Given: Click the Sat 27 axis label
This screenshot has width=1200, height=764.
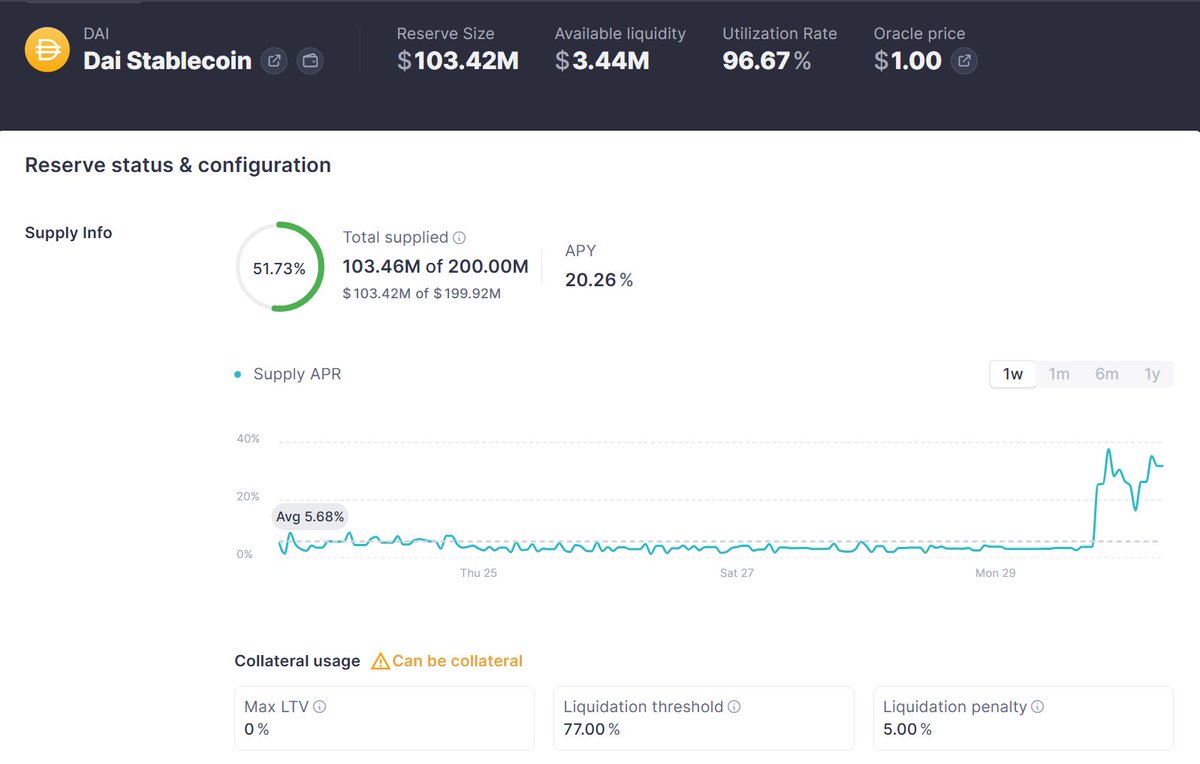Looking at the screenshot, I should (x=736, y=573).
